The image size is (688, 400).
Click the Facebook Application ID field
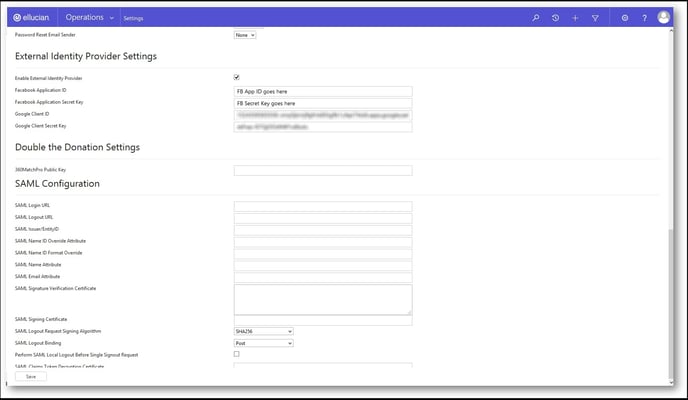323,91
